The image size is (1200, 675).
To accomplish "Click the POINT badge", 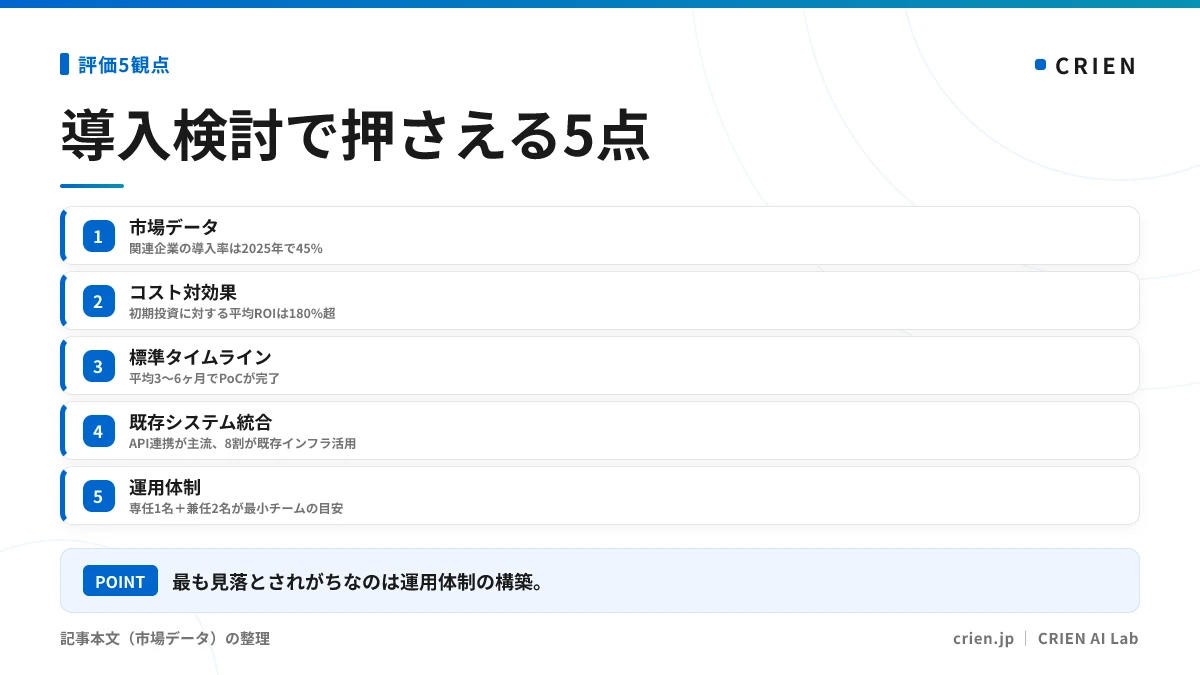I will (120, 581).
